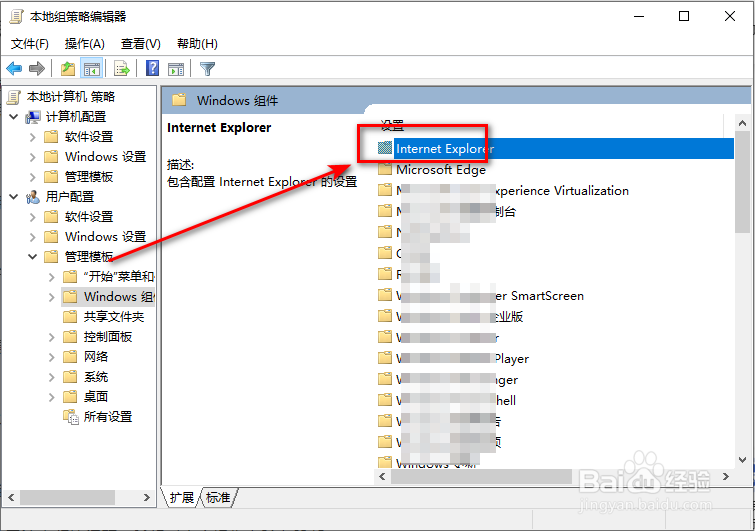Open the 帮助(H) menu
The image size is (755, 531).
(197, 44)
